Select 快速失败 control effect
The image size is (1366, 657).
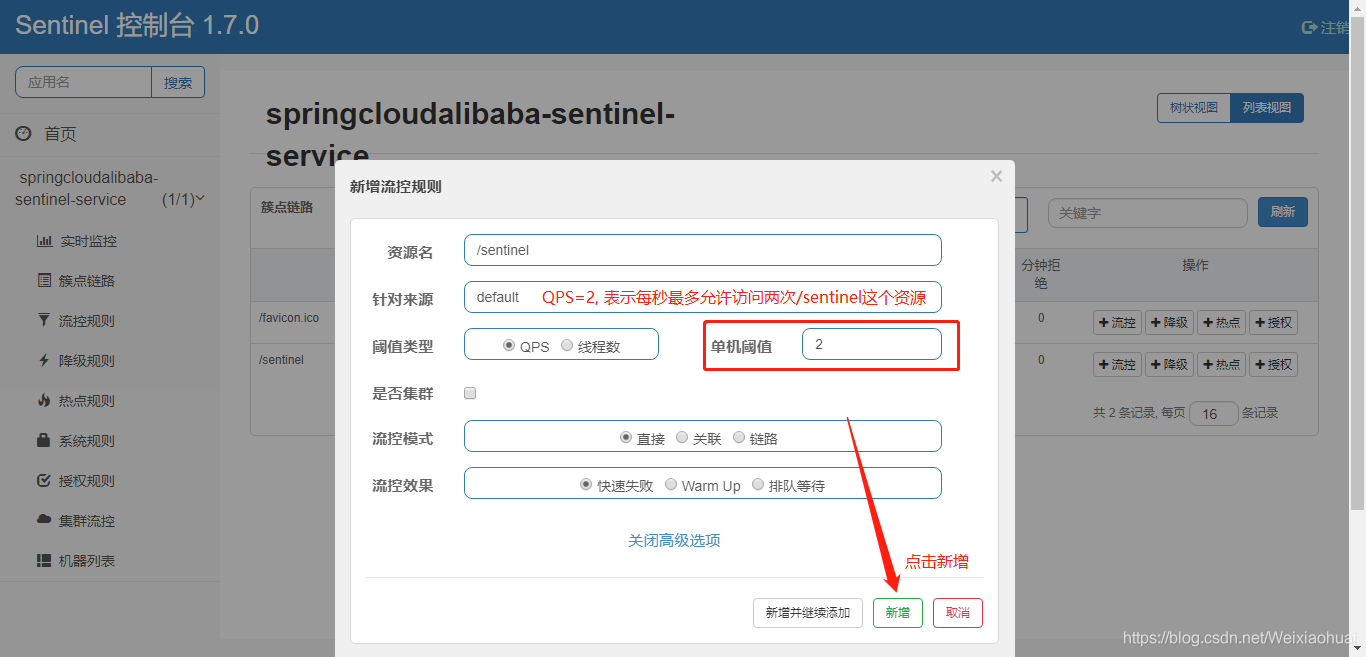point(586,484)
